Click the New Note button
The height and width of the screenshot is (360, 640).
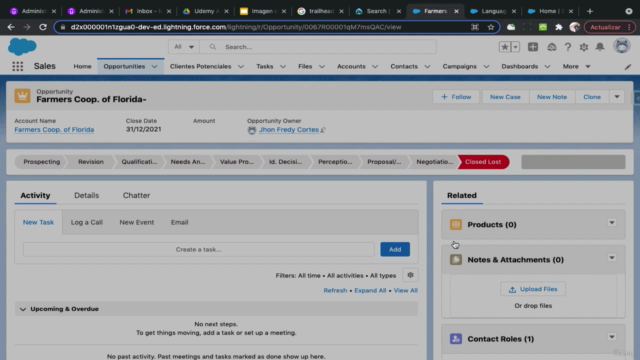tap(552, 97)
